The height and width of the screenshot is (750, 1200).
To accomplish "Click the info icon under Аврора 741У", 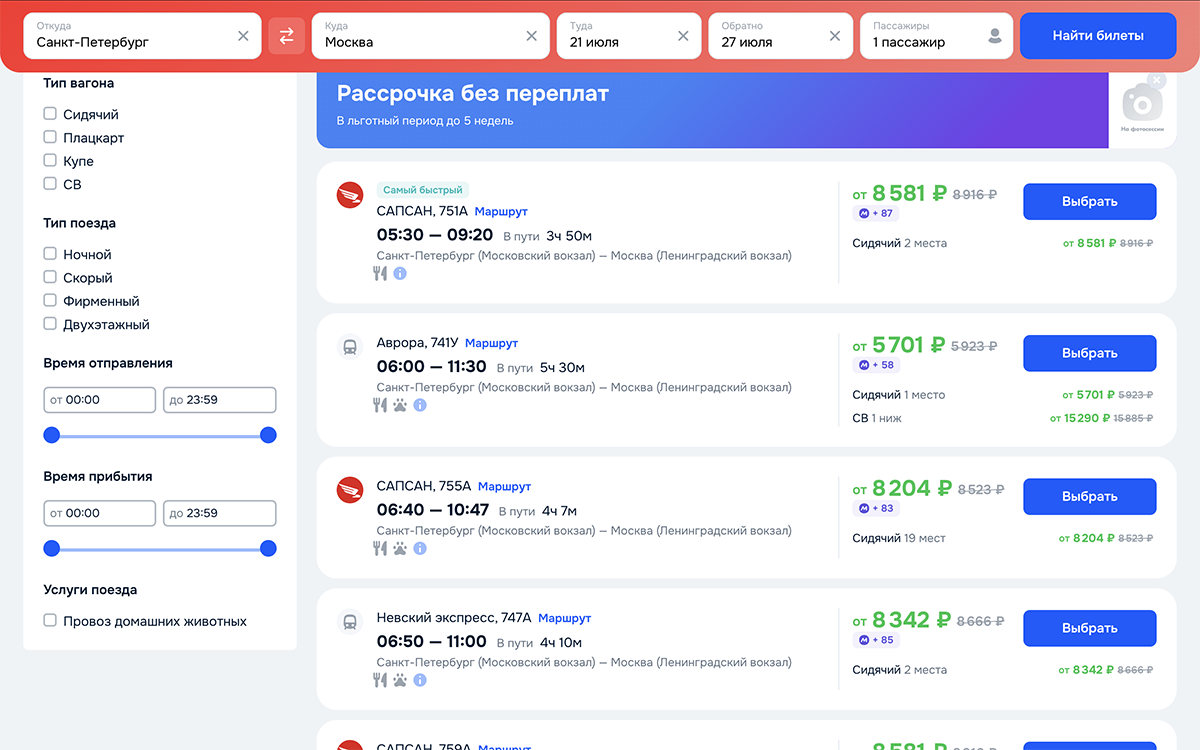I will coord(420,405).
